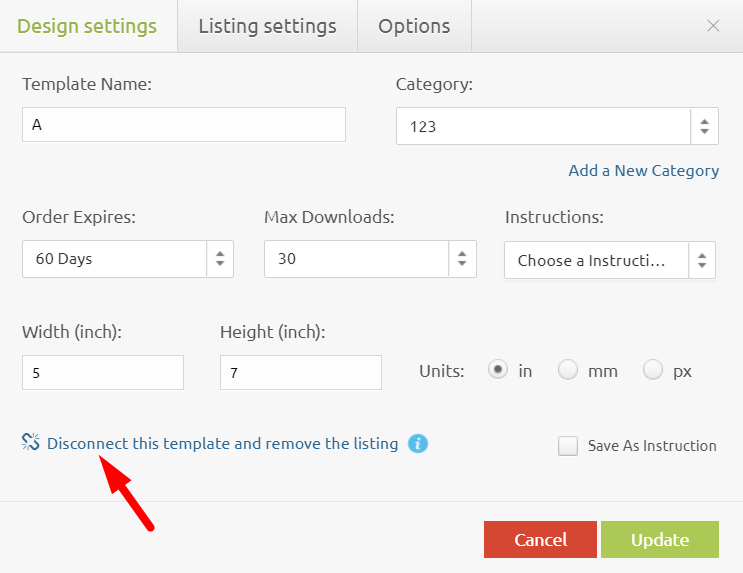Click the broken chain disconnect icon
Screen dimensions: 743x573
(x=30, y=443)
